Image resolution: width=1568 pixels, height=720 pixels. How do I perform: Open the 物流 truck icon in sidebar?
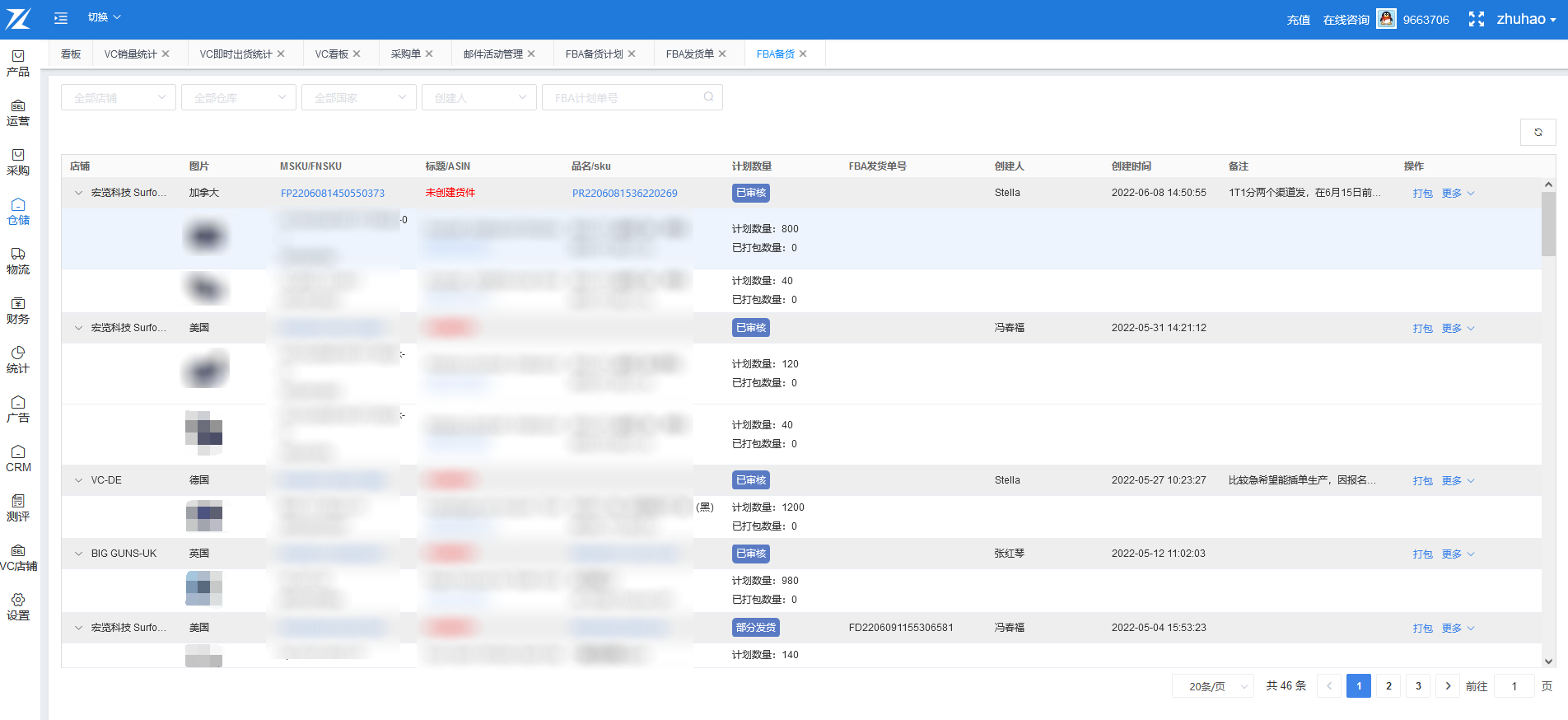coord(18,255)
